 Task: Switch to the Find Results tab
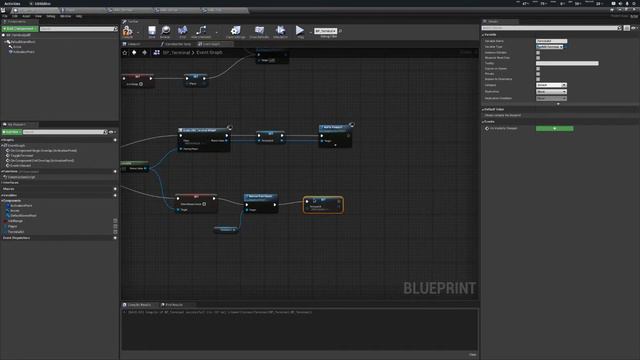click(174, 305)
